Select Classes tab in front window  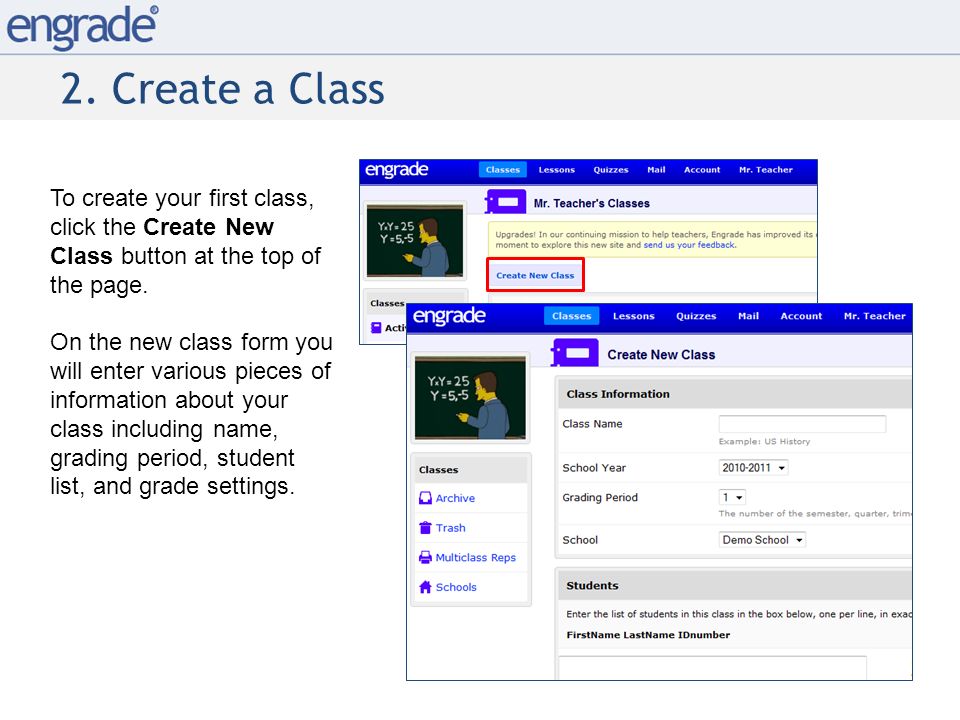click(x=571, y=316)
